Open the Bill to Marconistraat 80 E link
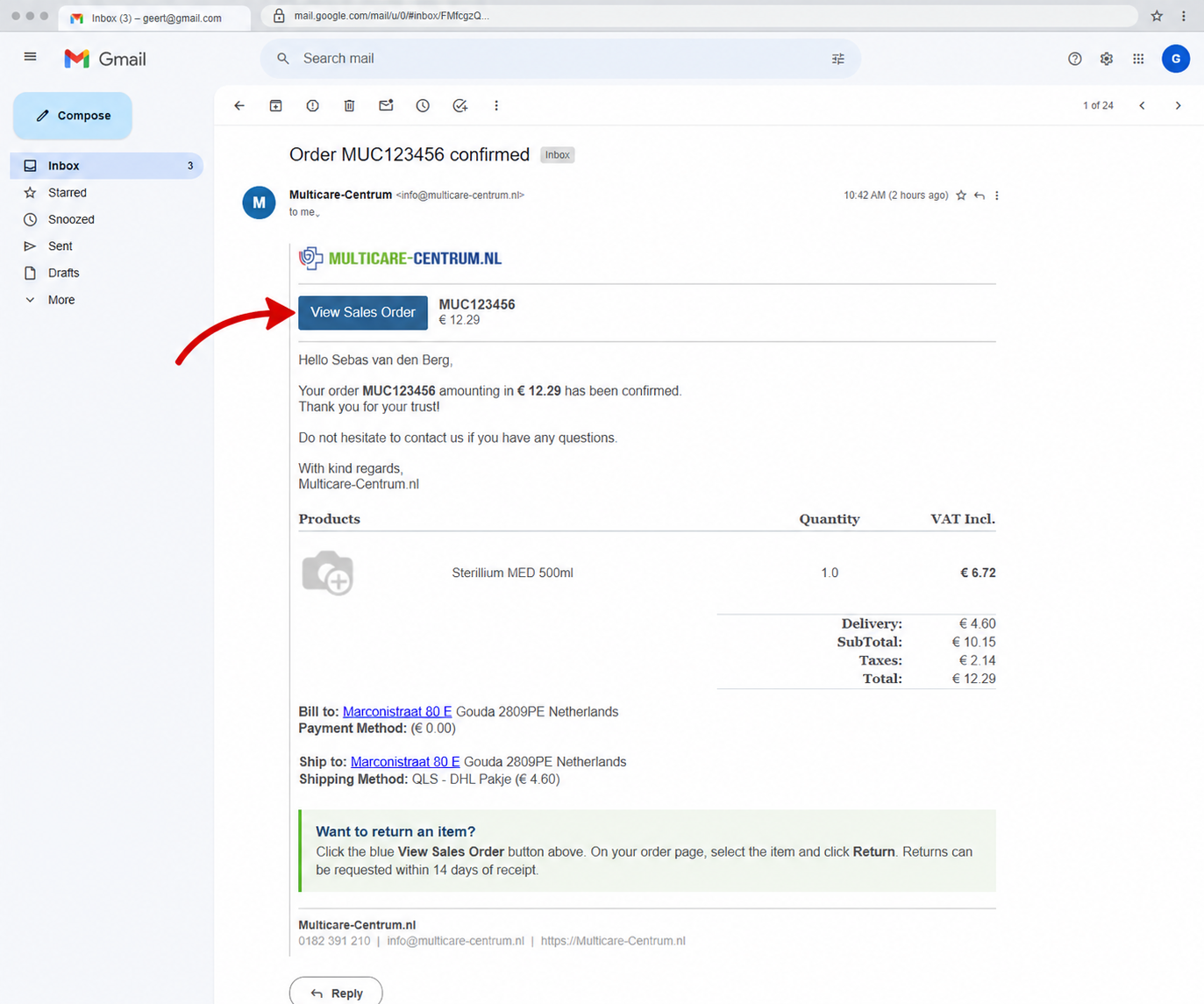The height and width of the screenshot is (1004, 1204). point(397,712)
